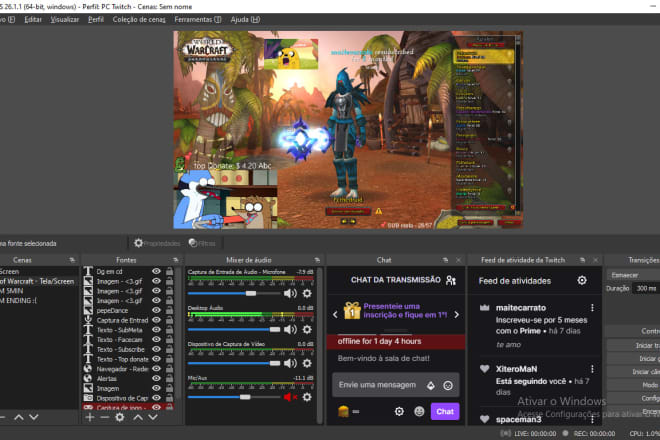Toggle lock on Alertas source
This screenshot has height=440, width=660.
pos(170,379)
